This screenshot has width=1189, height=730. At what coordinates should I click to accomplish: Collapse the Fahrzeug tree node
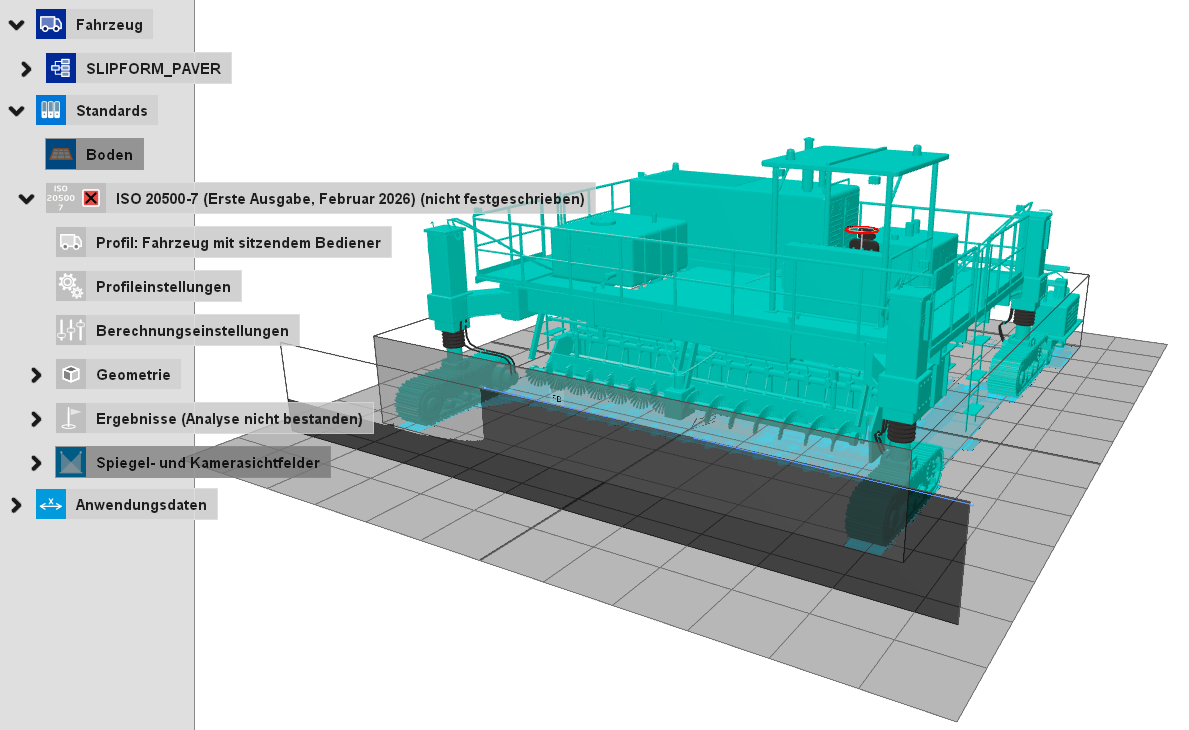click(16, 25)
